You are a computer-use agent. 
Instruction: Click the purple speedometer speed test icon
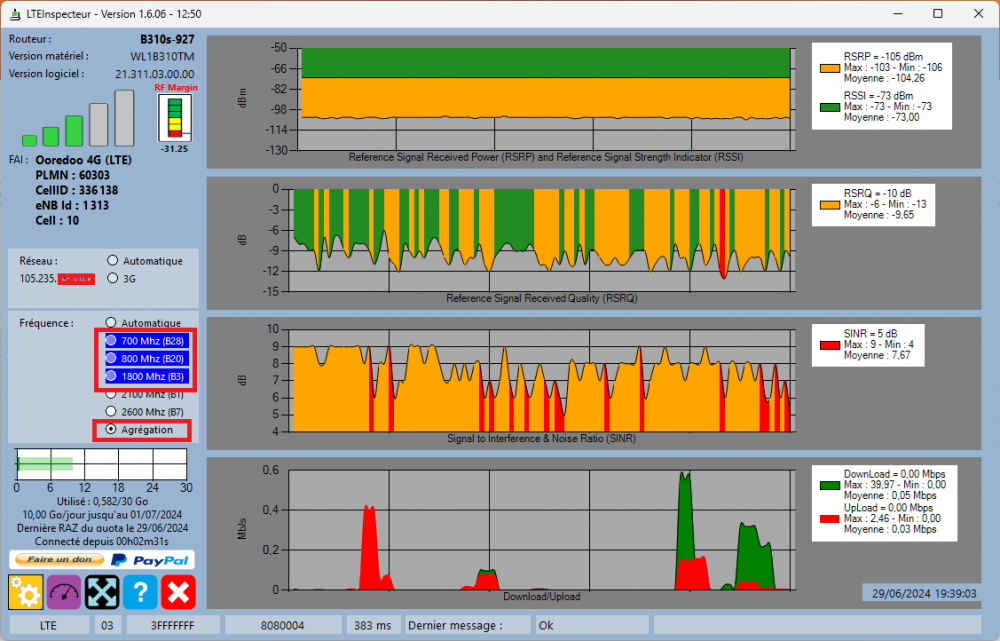[64, 591]
